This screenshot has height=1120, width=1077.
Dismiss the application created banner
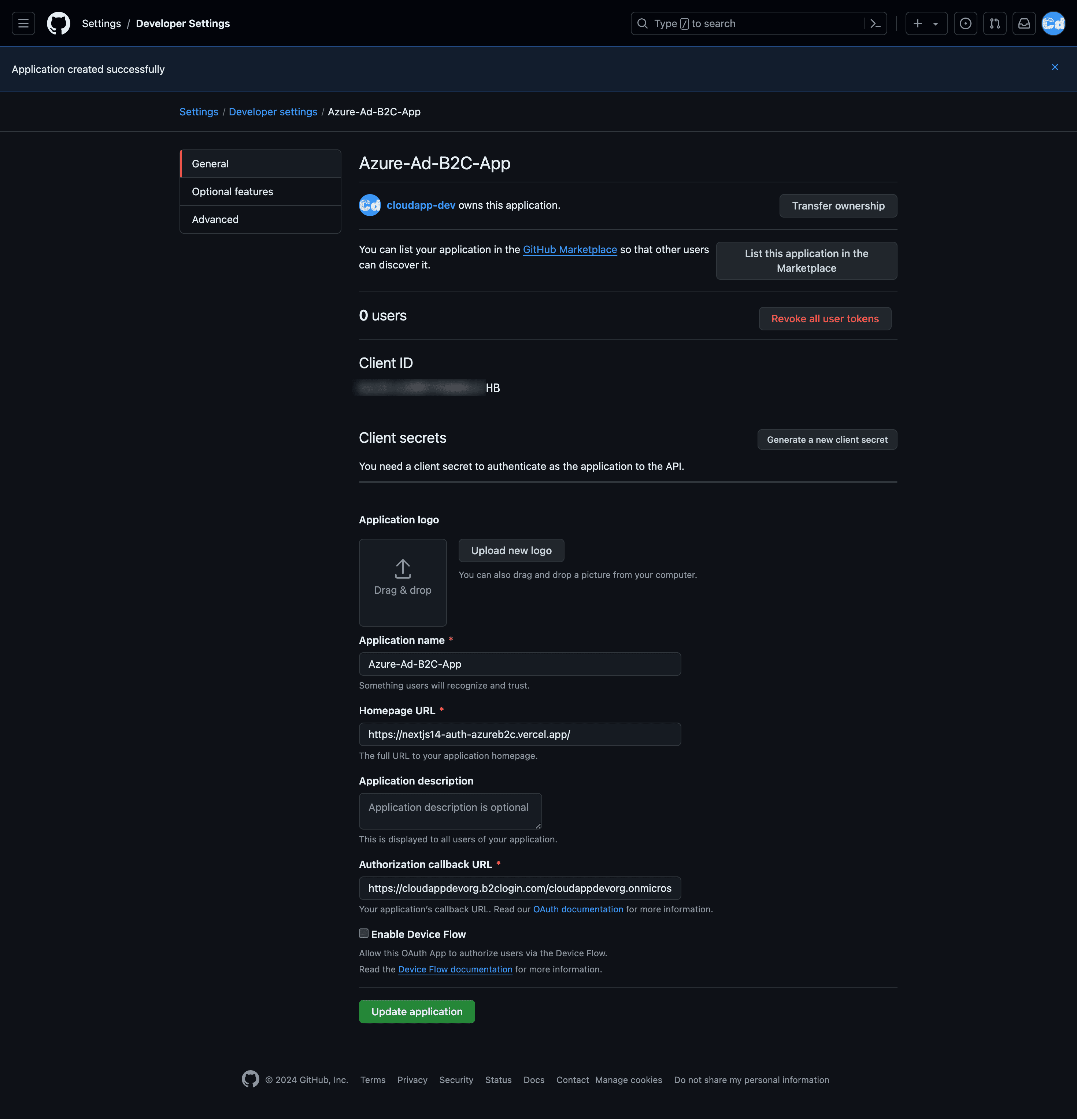pyautogui.click(x=1055, y=67)
